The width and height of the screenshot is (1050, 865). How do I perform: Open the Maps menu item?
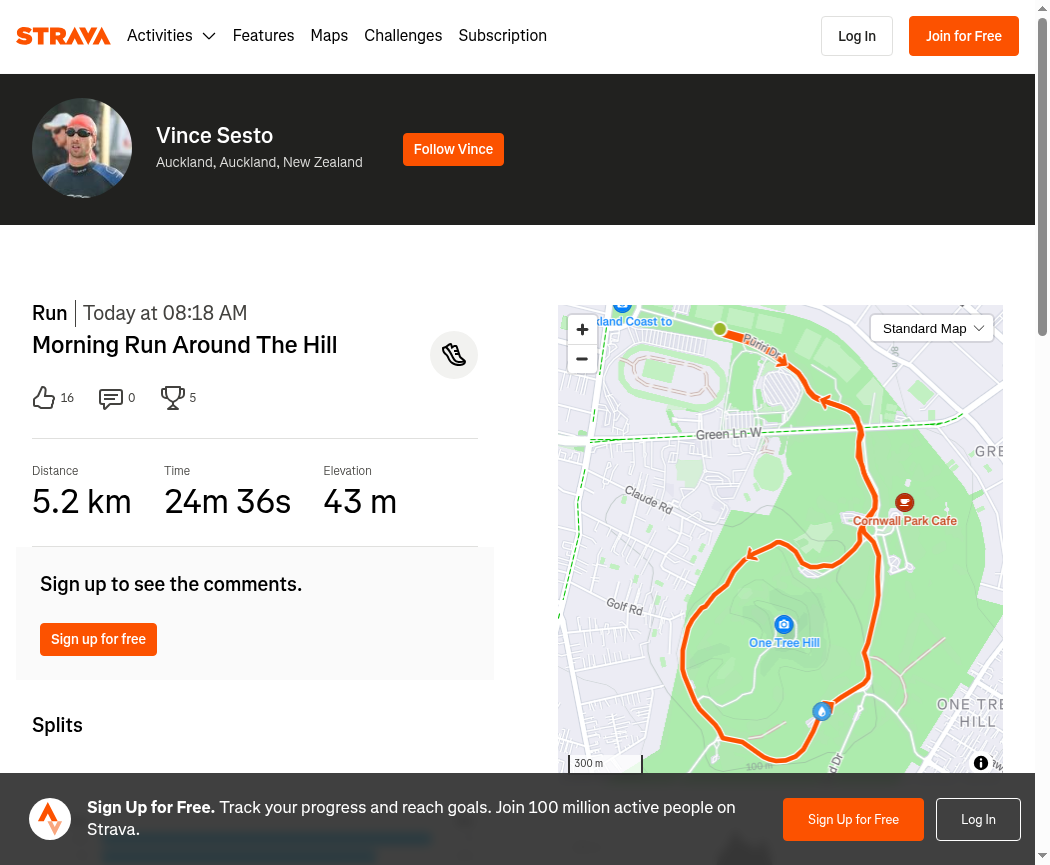click(x=329, y=35)
